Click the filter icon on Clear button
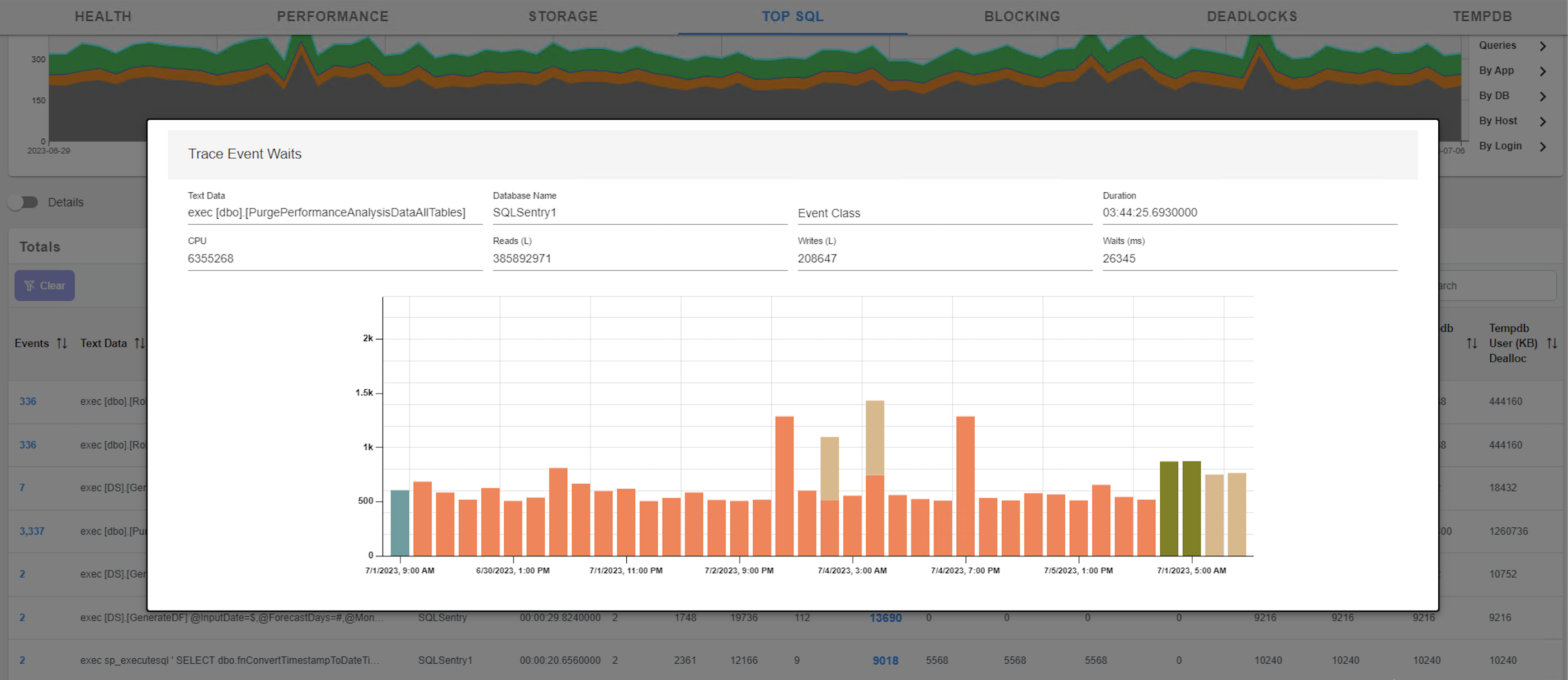Viewport: 1568px width, 680px height. tap(29, 286)
